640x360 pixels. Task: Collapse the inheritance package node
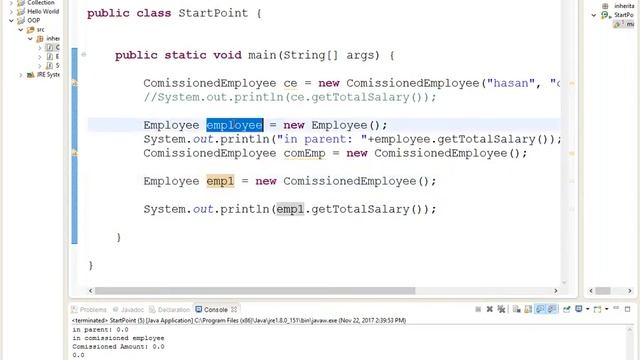tap(30, 38)
